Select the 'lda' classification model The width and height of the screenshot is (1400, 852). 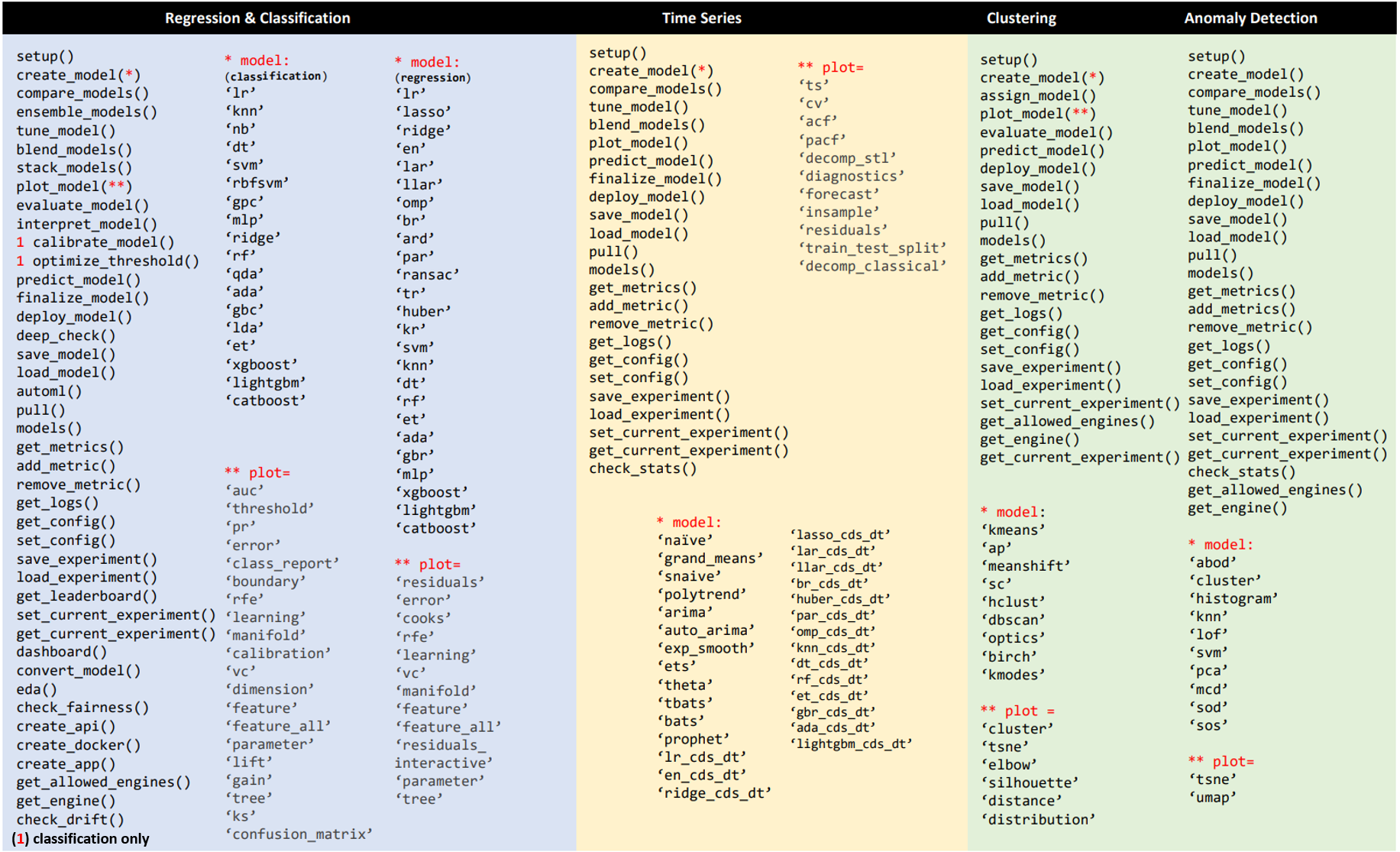pos(244,328)
